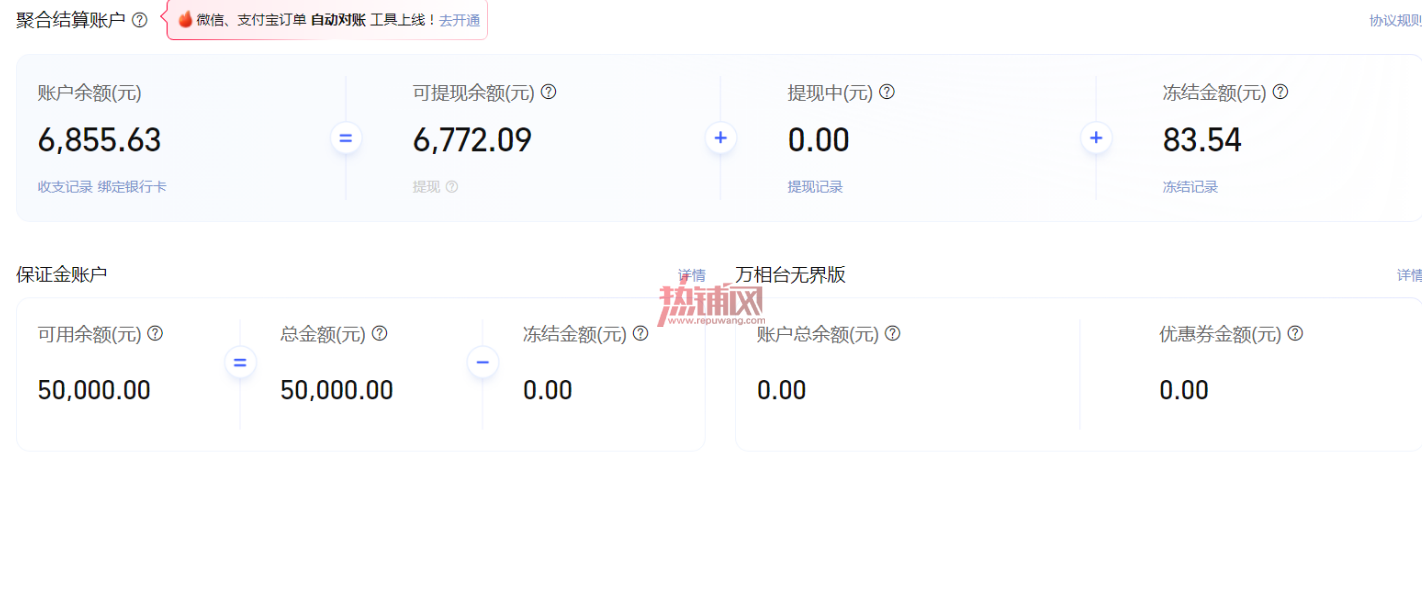Viewport: 1422px width, 602px height.
Task: Click help icon beside 聚合结算账户 title
Action: (140, 20)
